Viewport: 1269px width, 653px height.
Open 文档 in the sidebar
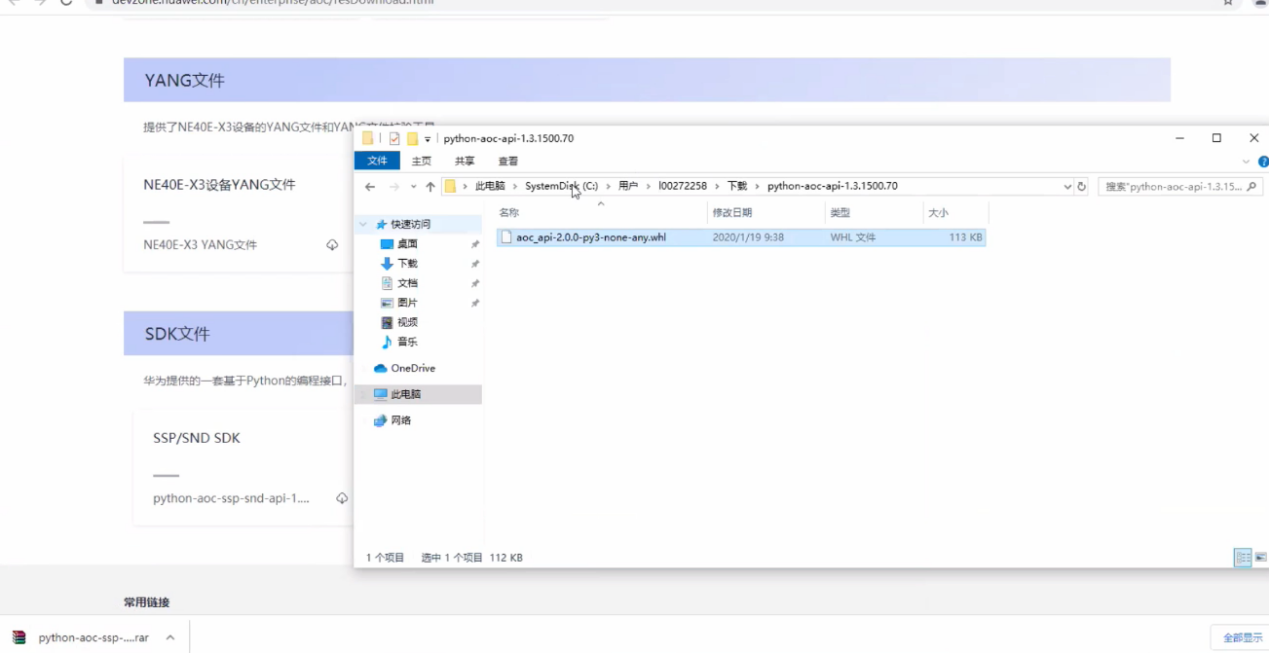point(407,283)
